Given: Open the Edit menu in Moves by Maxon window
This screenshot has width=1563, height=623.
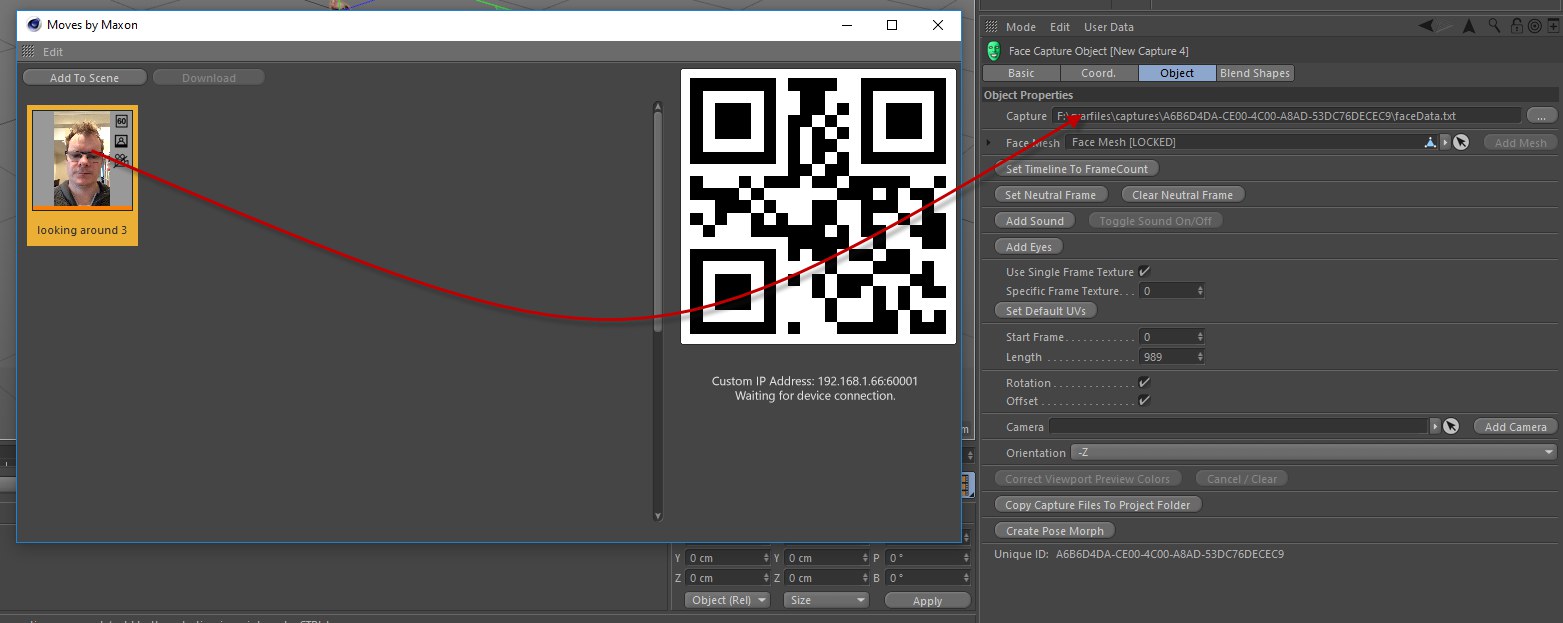Looking at the screenshot, I should [x=53, y=52].
